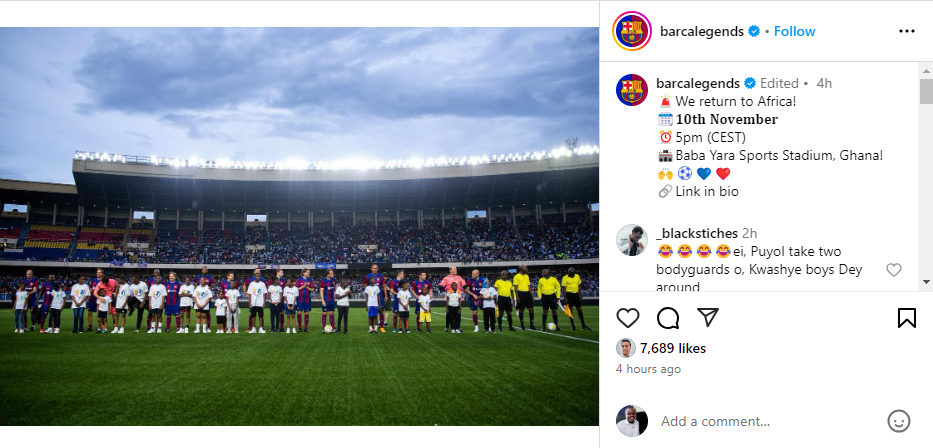Click the Add a comment field
Viewport: 933px width, 448px height.
point(768,421)
